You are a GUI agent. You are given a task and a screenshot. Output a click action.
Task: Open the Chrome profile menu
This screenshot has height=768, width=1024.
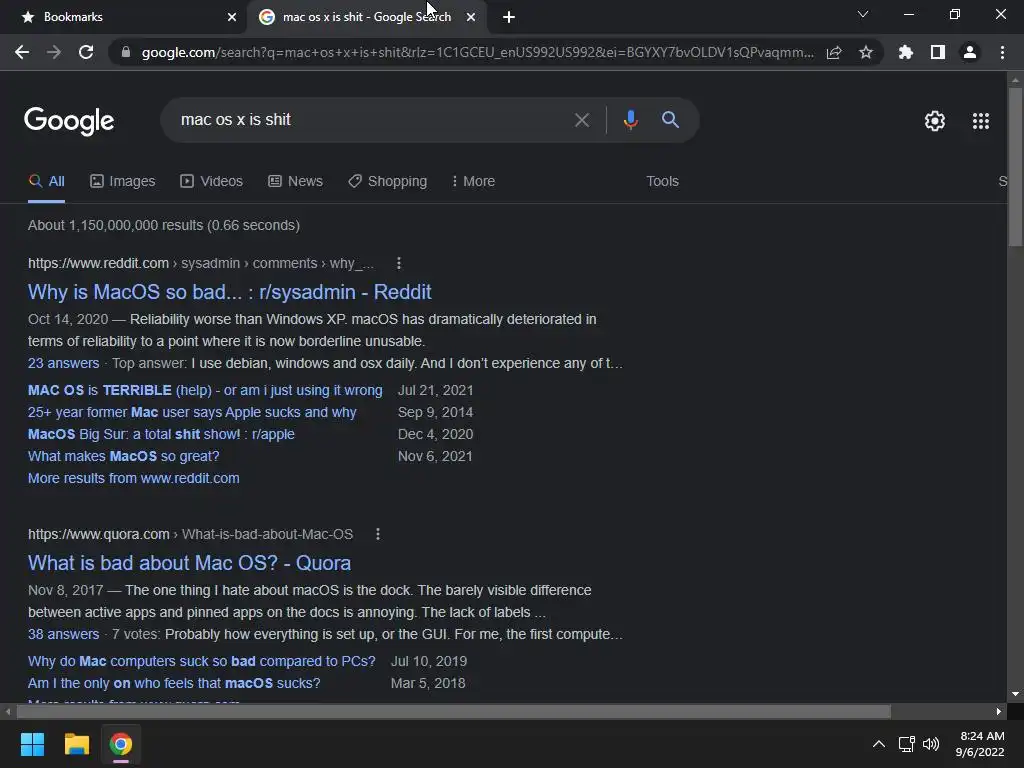pos(970,52)
